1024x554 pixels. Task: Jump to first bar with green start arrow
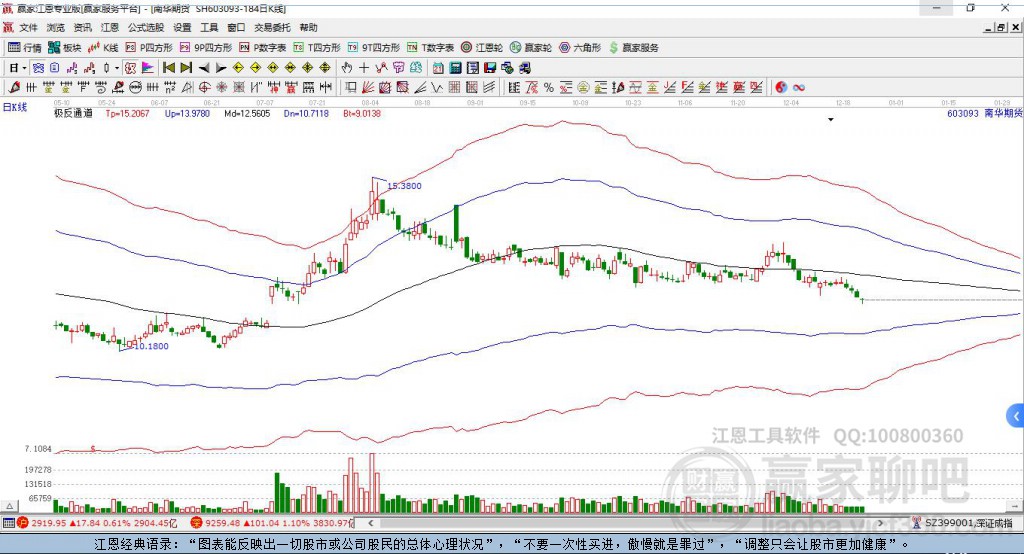(x=168, y=67)
